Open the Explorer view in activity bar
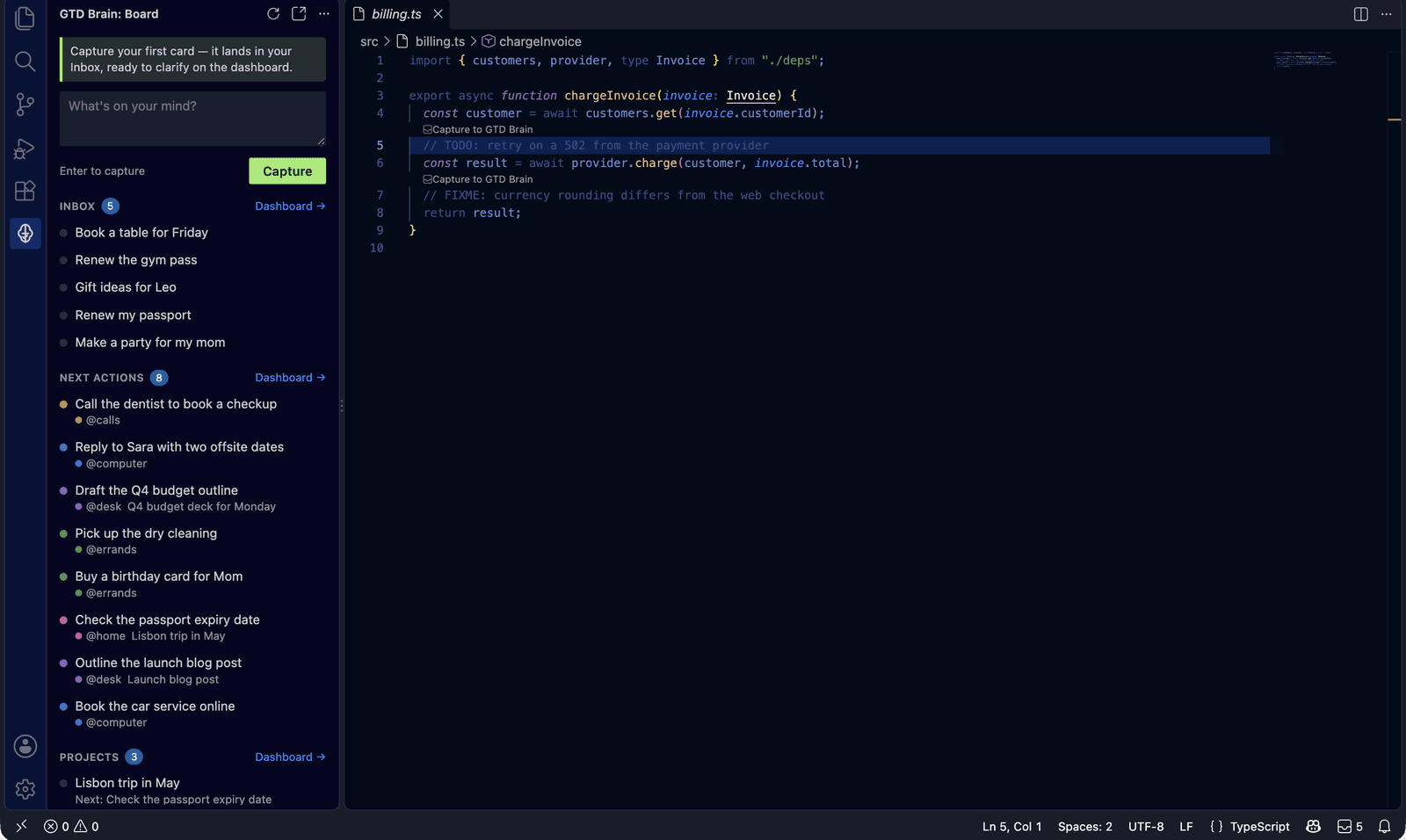 pos(25,18)
